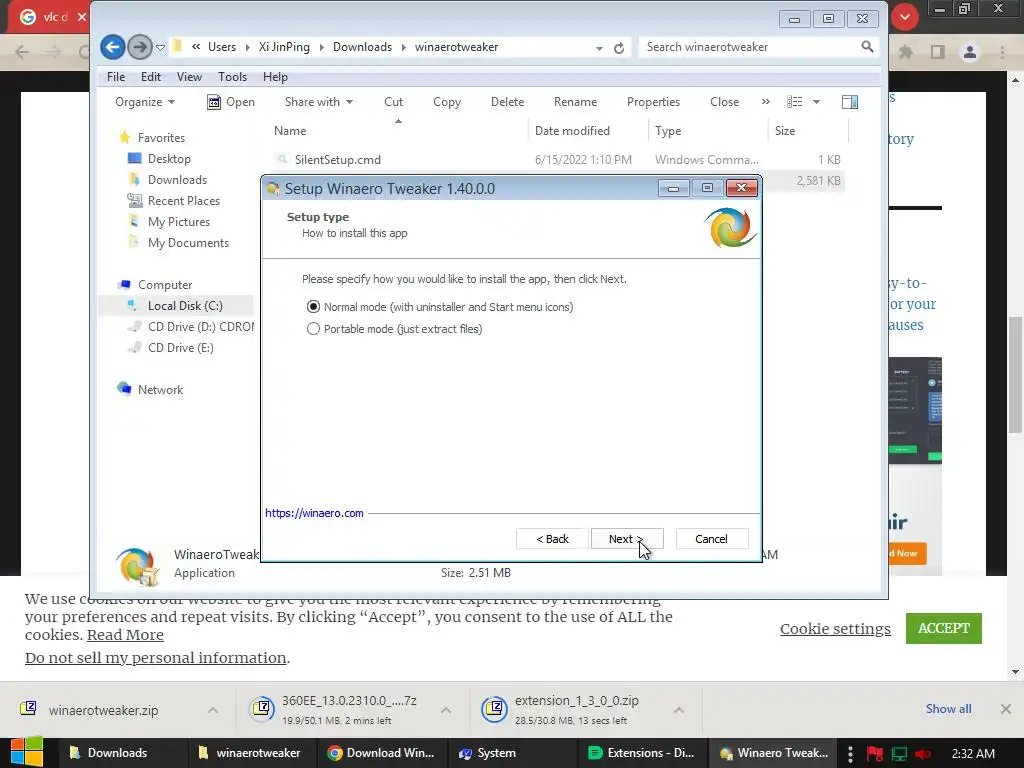Expand winaerotweaker.zip download options
The height and width of the screenshot is (768, 1024).
213,710
